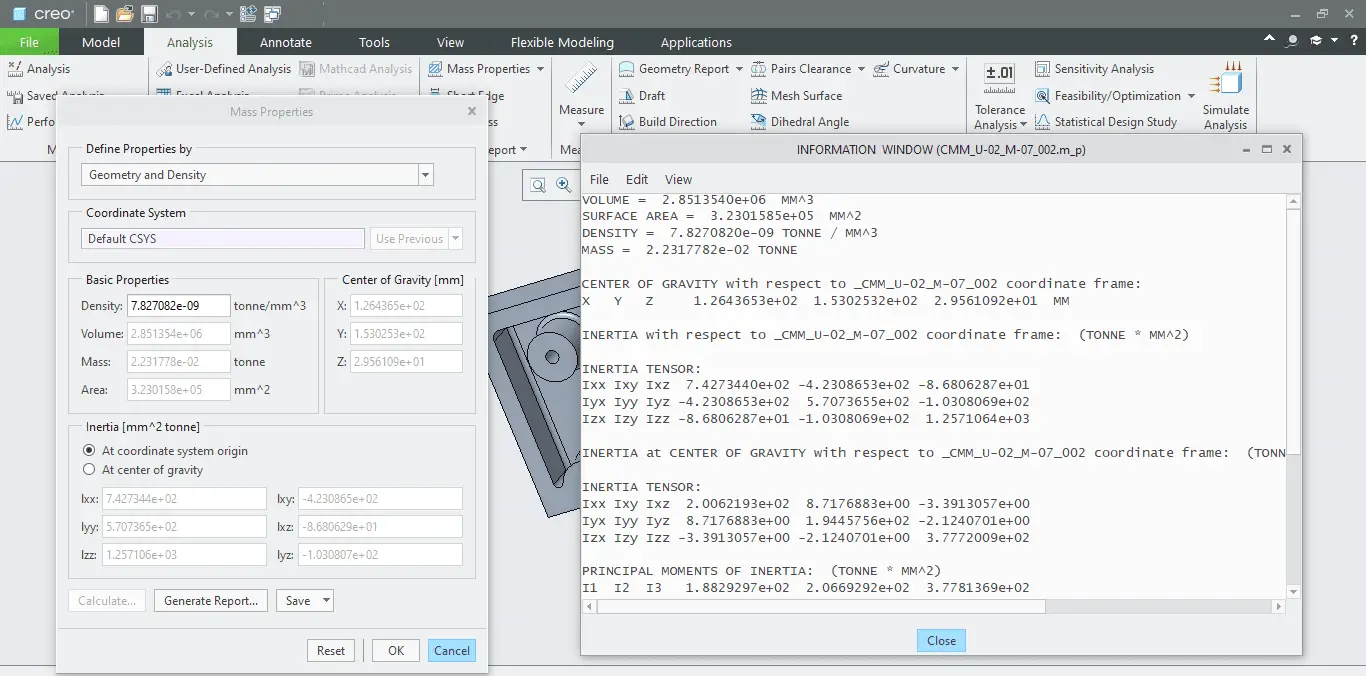
Task: Select the Mesh Surface tool
Action: click(x=797, y=96)
